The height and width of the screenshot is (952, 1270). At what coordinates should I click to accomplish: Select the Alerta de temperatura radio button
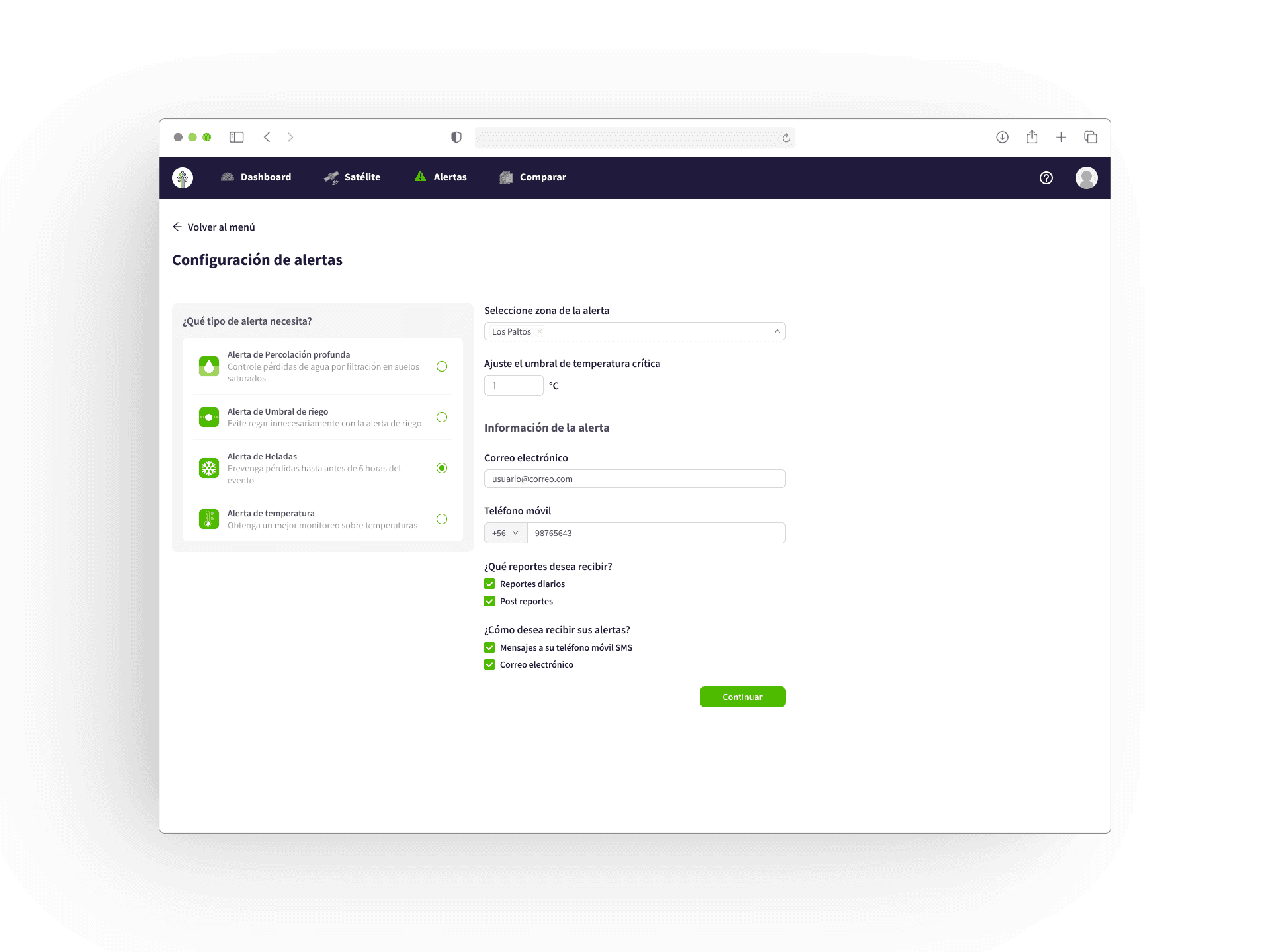(442, 519)
